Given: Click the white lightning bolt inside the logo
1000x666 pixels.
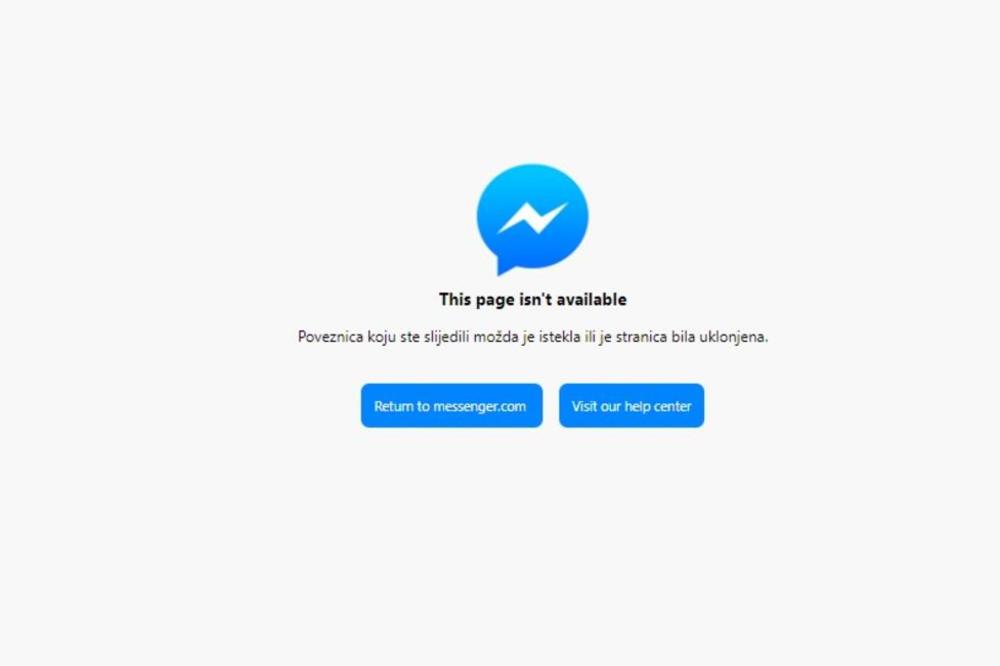Looking at the screenshot, I should (533, 218).
